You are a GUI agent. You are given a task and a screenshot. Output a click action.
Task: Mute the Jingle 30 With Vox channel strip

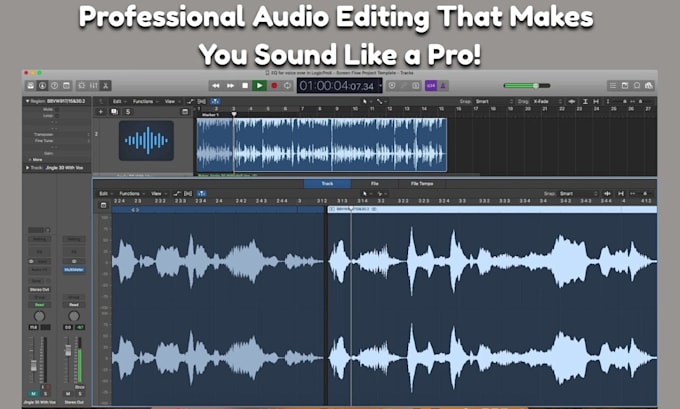pyautogui.click(x=33, y=393)
